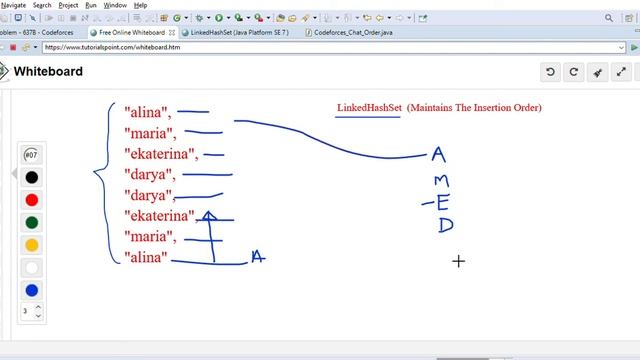The image size is (640, 360).
Task: Open the LinkedHashSet Java Platform SE 7 tab
Action: pyautogui.click(x=240, y=32)
